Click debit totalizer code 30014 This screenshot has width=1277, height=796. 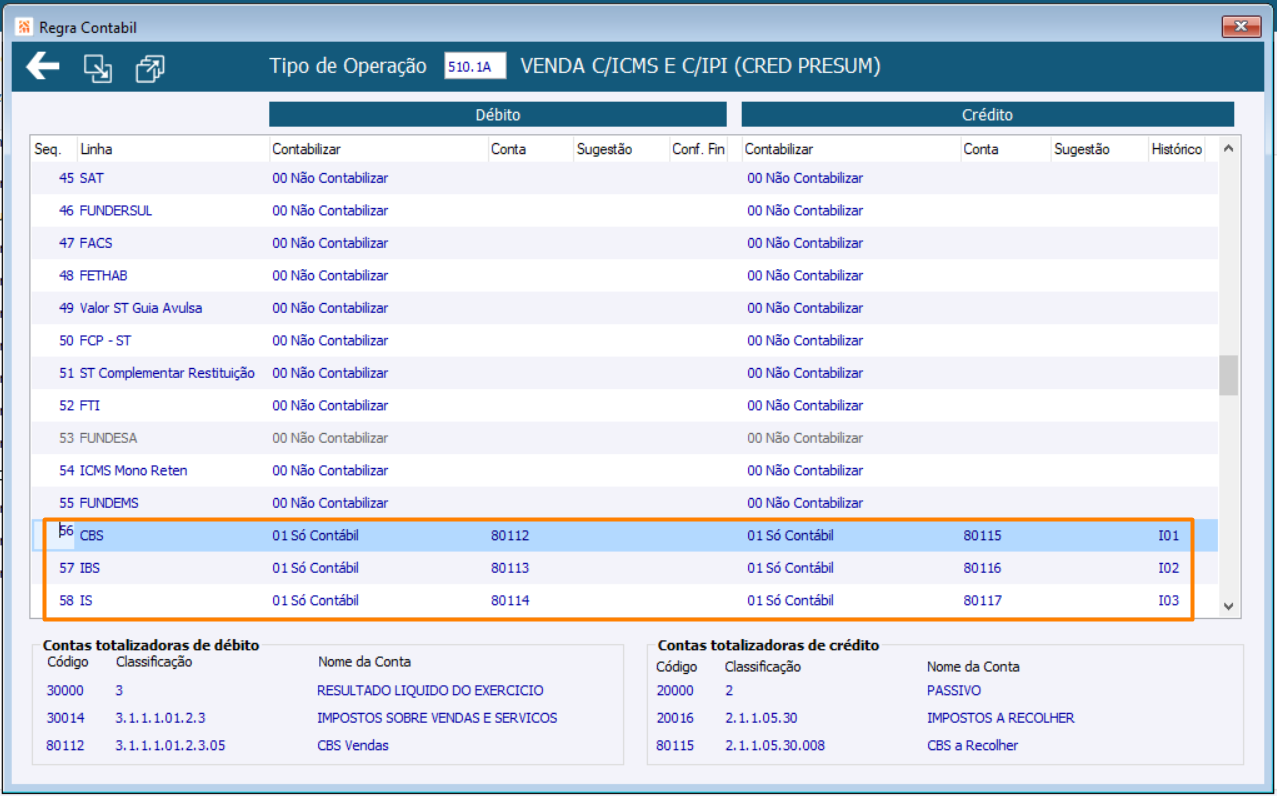pos(65,718)
